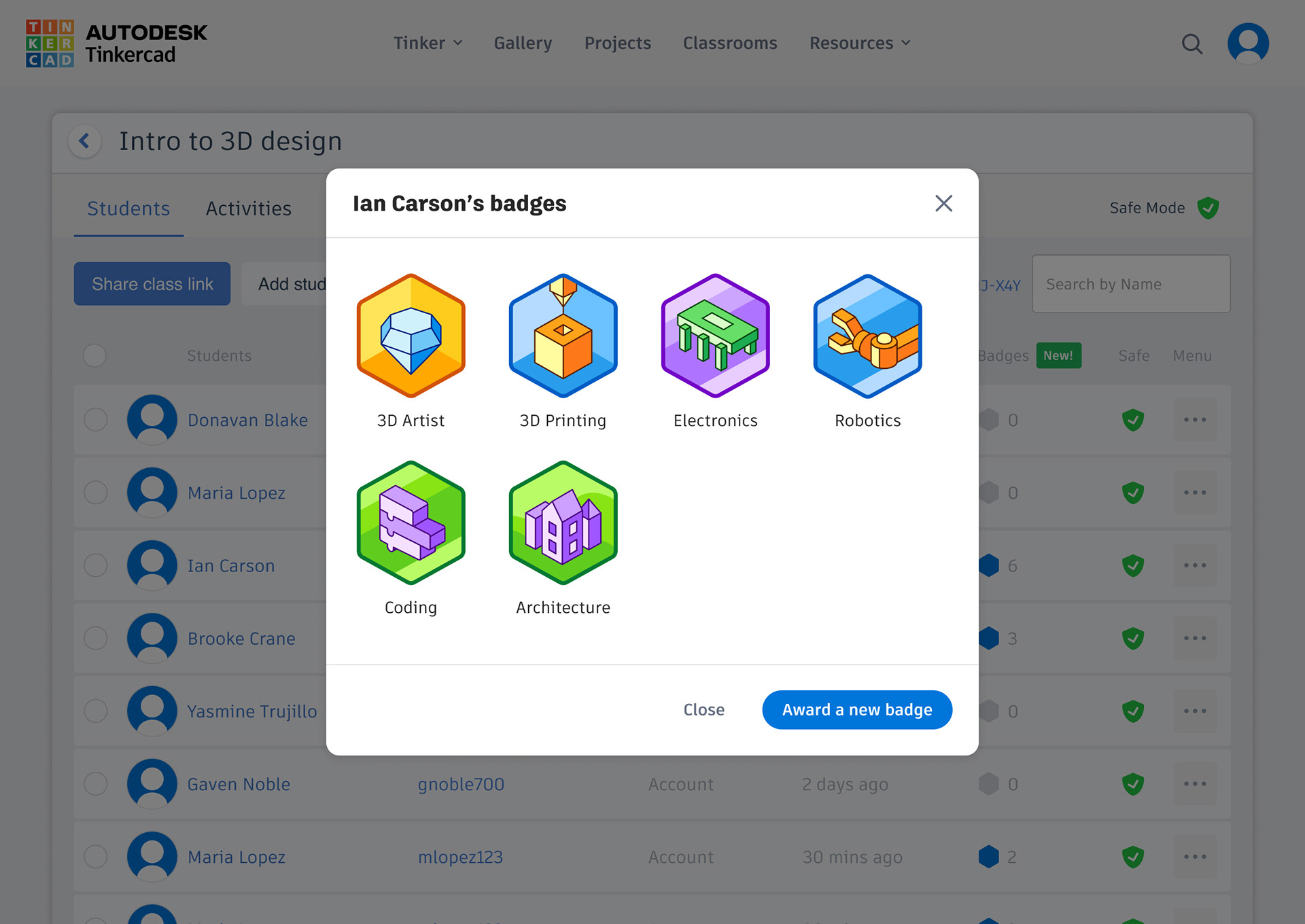Click the 3D Artist badge icon
This screenshot has height=924, width=1305.
pyautogui.click(x=411, y=336)
